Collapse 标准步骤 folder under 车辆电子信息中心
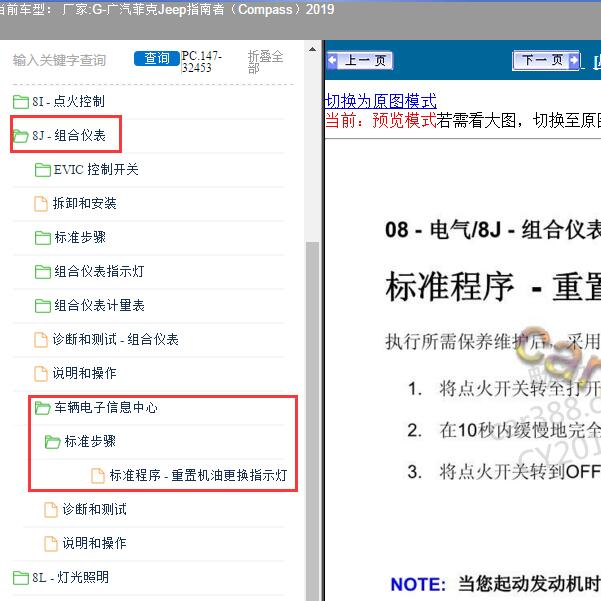The image size is (601, 601). coord(53,442)
